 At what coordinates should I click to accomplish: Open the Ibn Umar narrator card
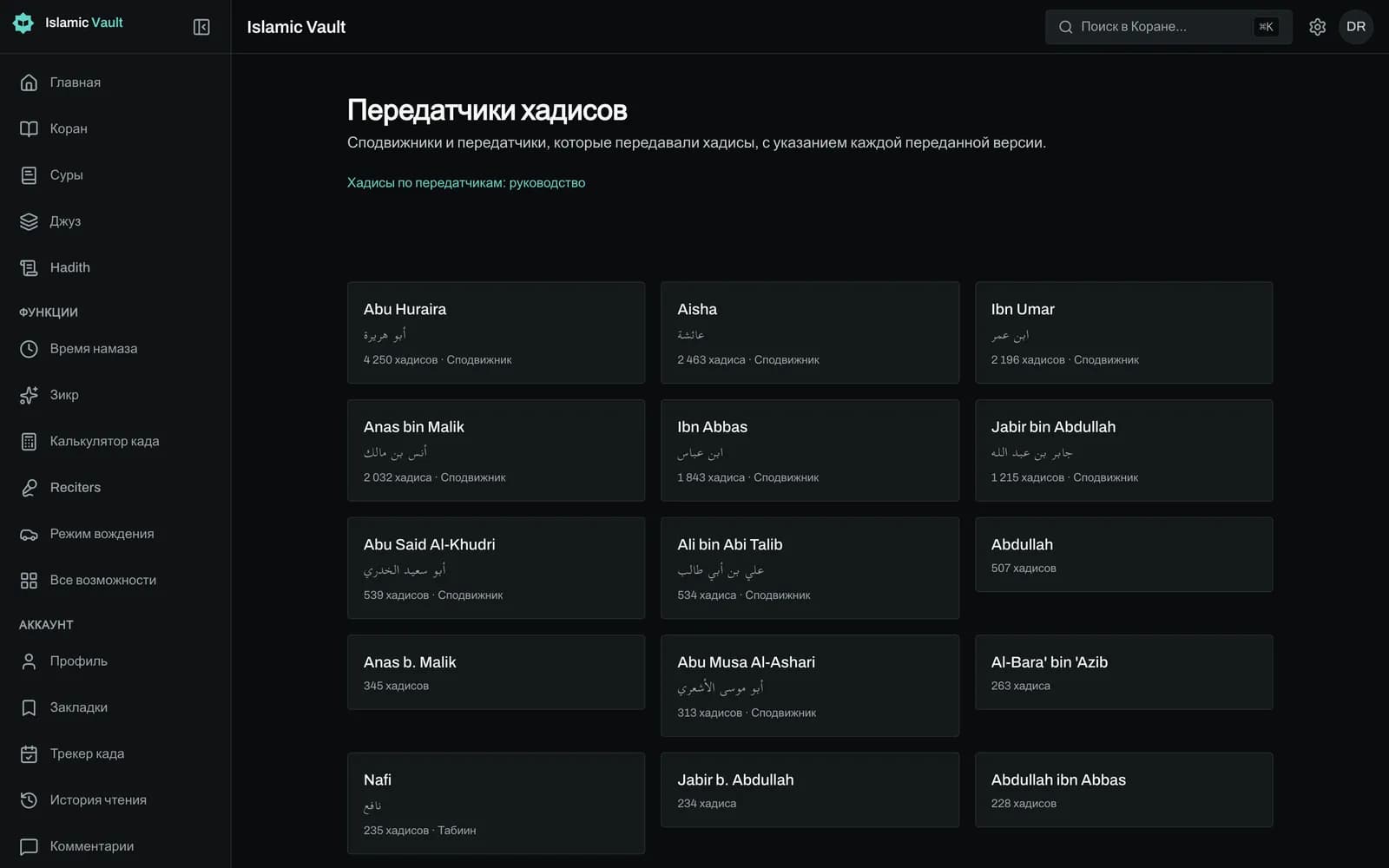[1123, 332]
